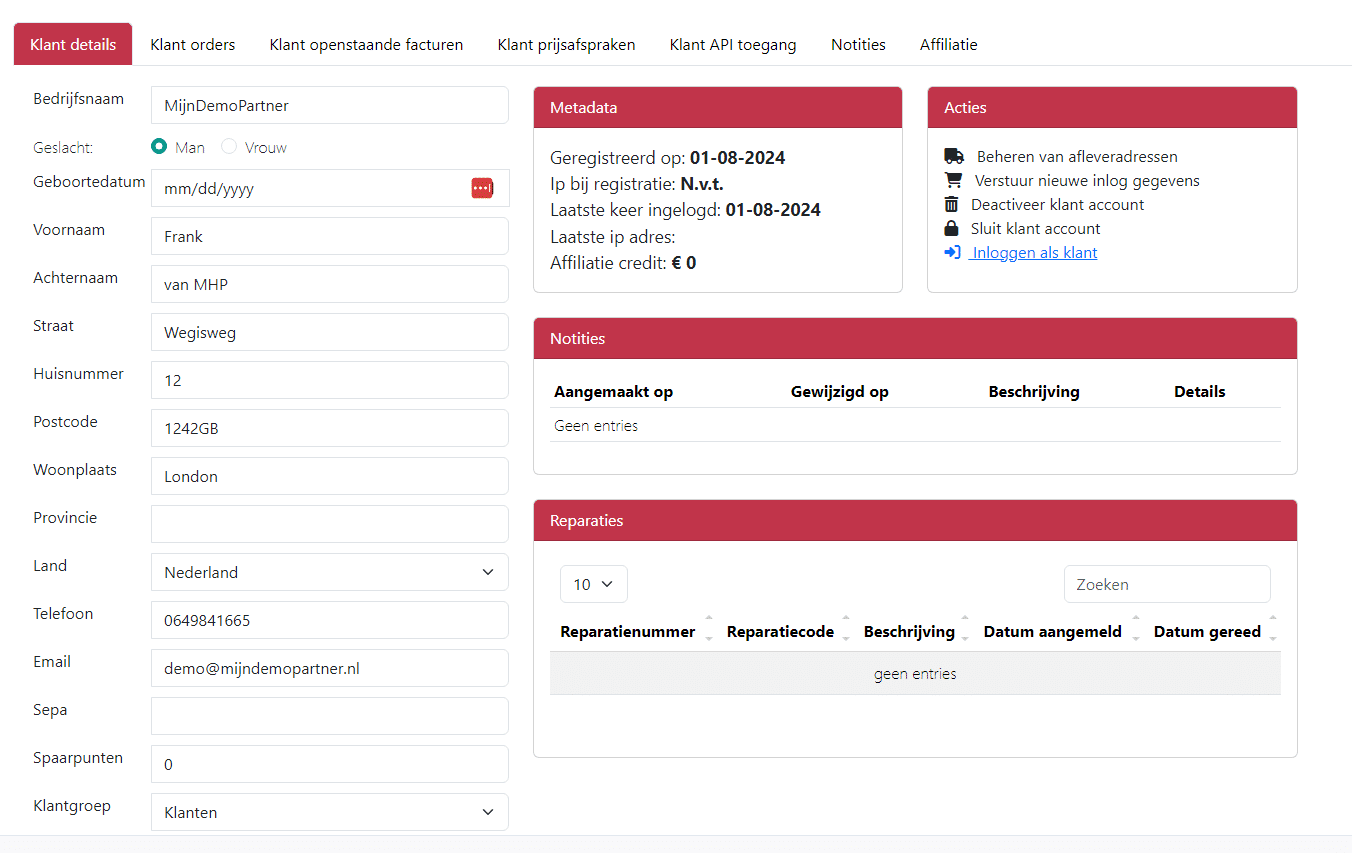The height and width of the screenshot is (853, 1352).
Task: Click the Geen entries row in Notities
Action: point(915,425)
